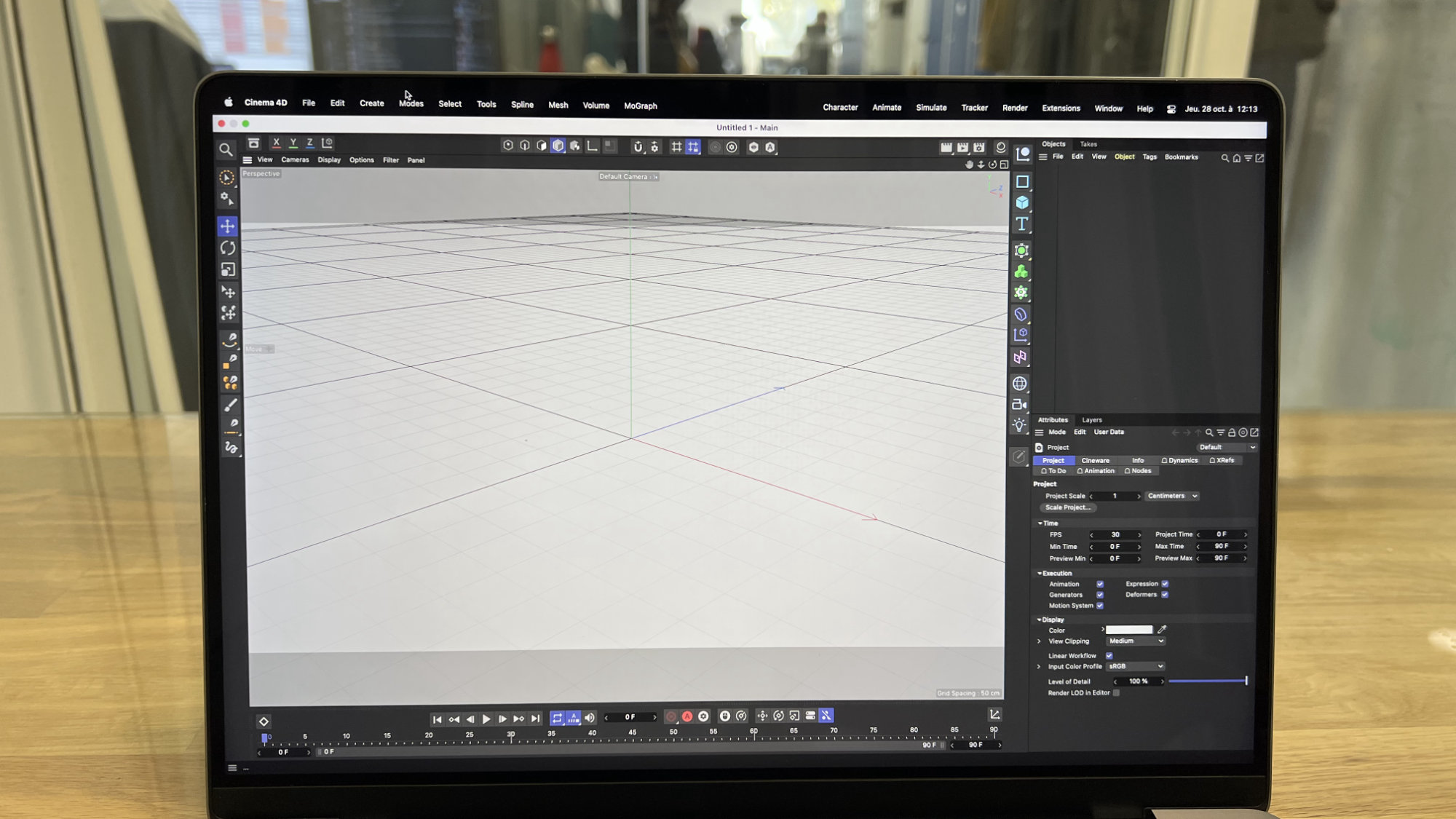Select the Move tool in left toolbar
This screenshot has width=1456, height=819.
(228, 226)
